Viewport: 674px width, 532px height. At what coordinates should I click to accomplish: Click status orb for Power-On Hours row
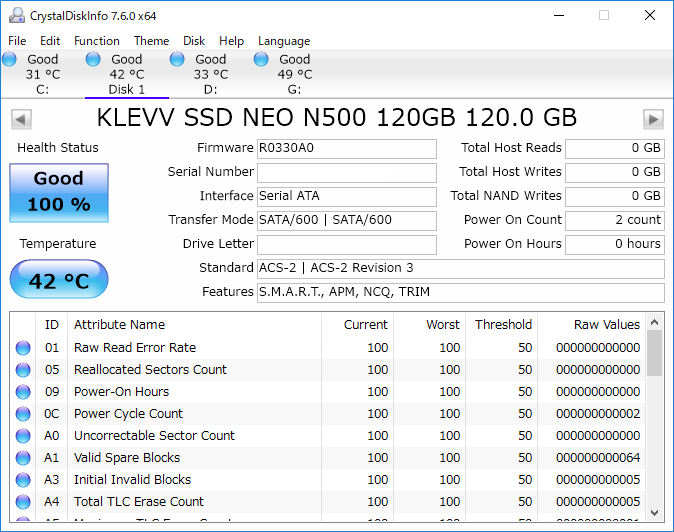click(x=23, y=391)
